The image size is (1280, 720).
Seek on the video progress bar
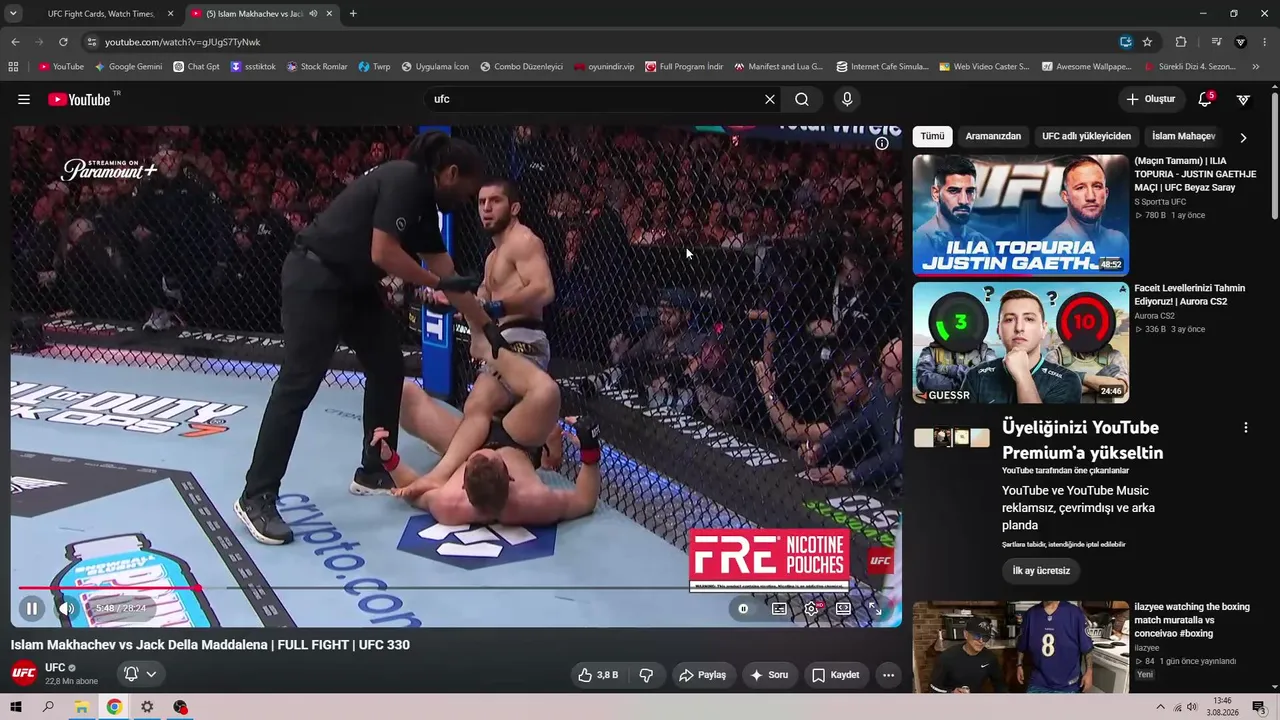456,588
